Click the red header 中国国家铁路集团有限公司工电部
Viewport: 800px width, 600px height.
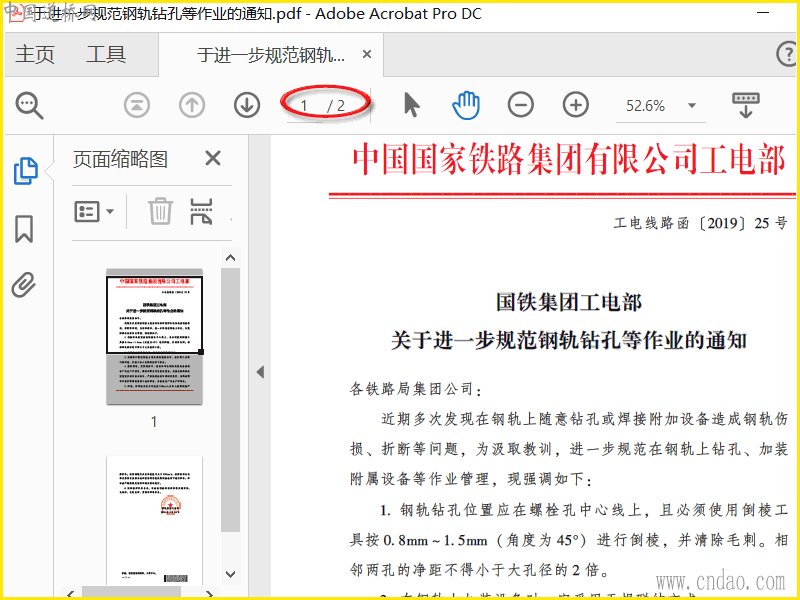(569, 159)
